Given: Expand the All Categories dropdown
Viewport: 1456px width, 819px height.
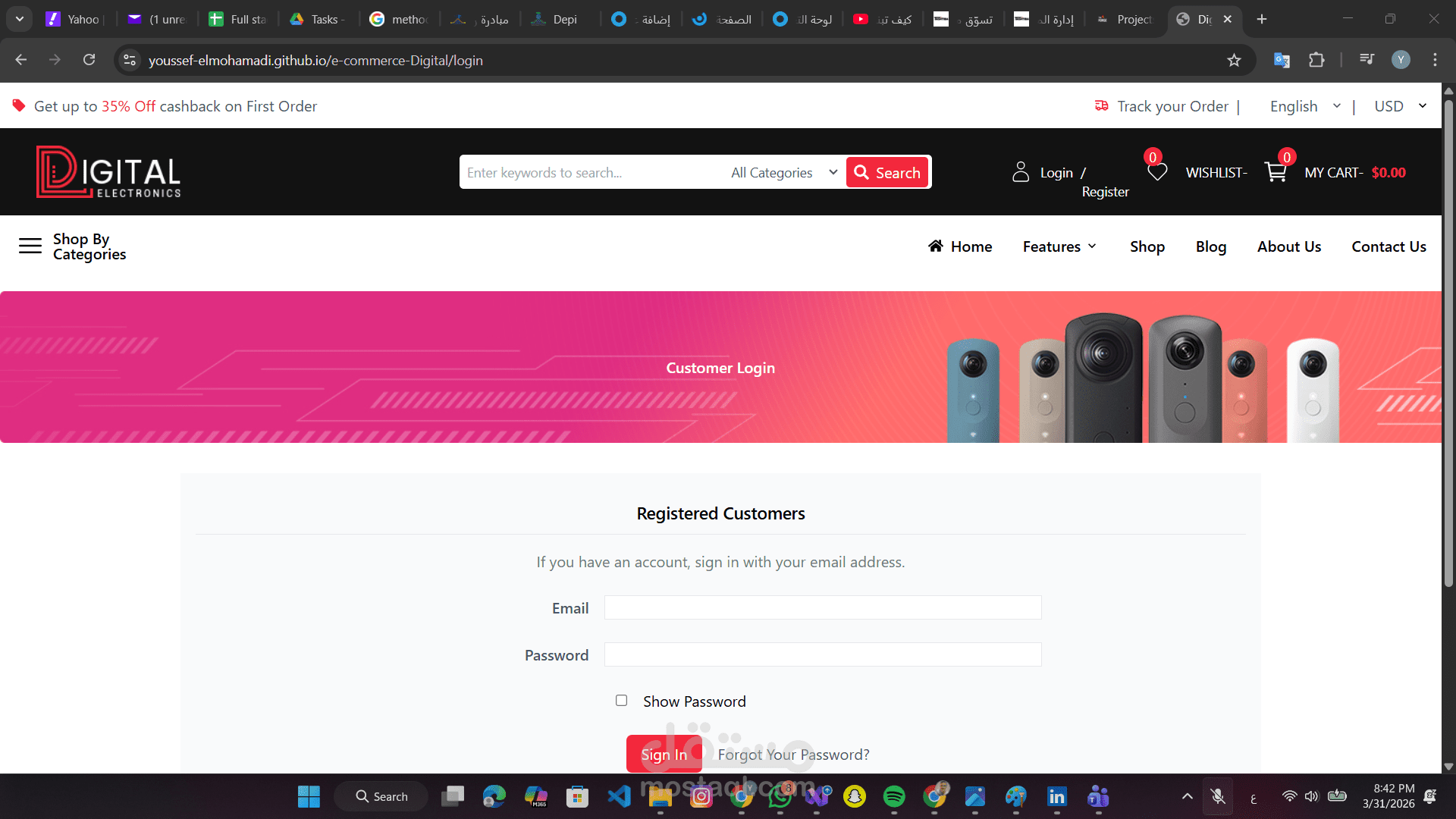Looking at the screenshot, I should [x=783, y=172].
